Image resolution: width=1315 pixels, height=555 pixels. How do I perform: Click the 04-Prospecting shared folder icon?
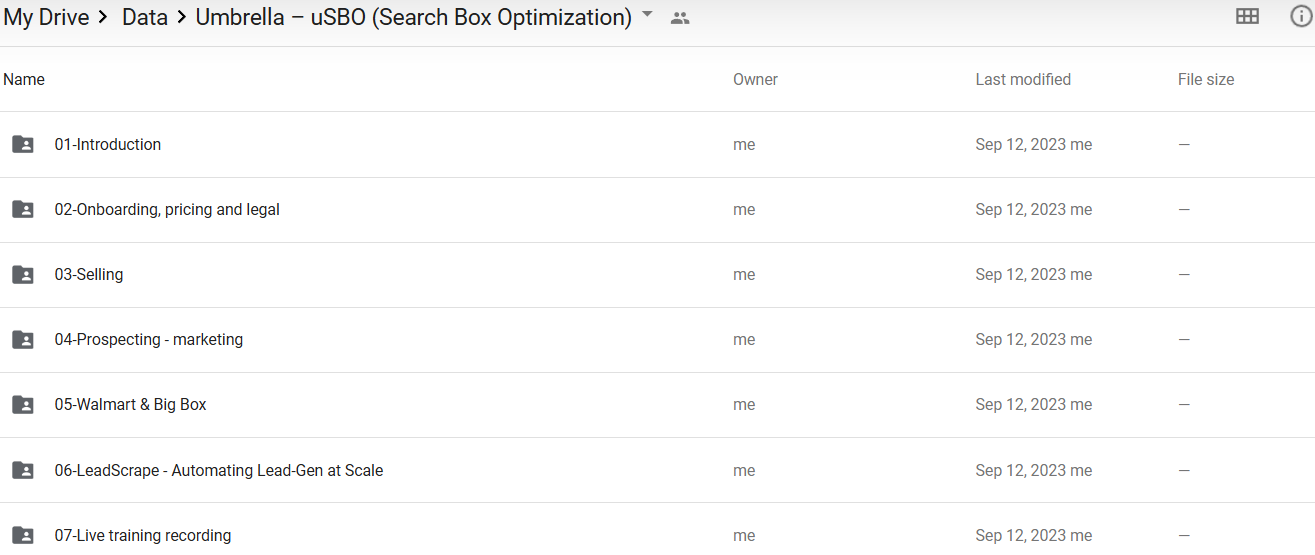pyautogui.click(x=22, y=339)
